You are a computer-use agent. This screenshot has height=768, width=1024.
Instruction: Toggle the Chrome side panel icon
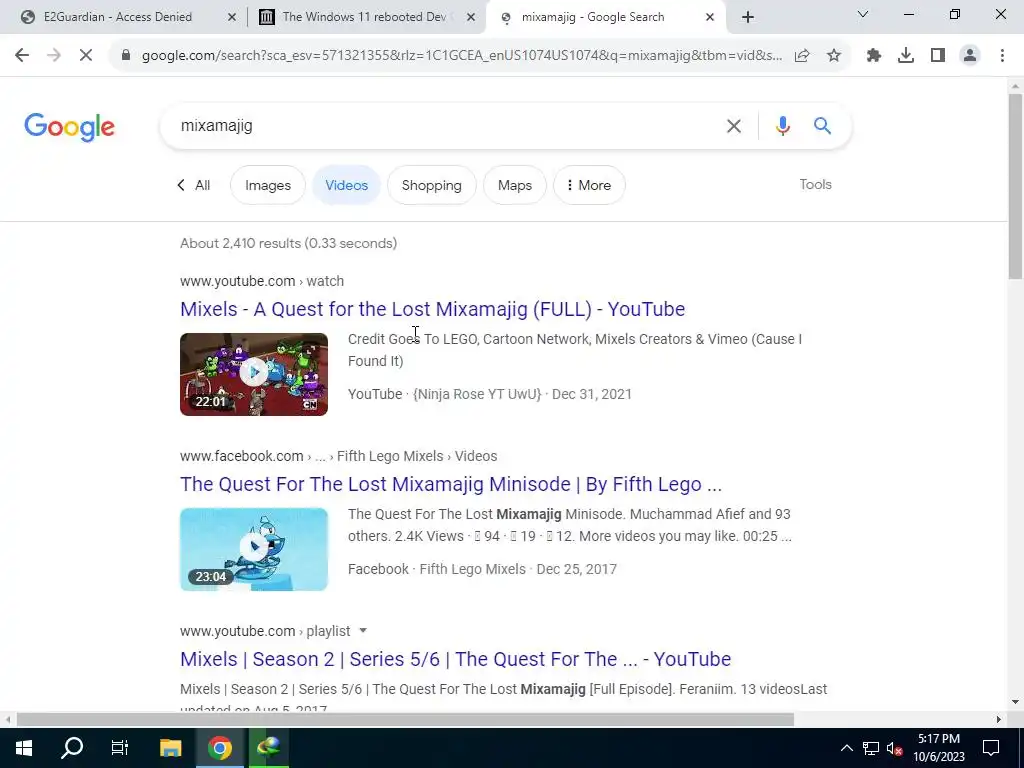coord(938,56)
